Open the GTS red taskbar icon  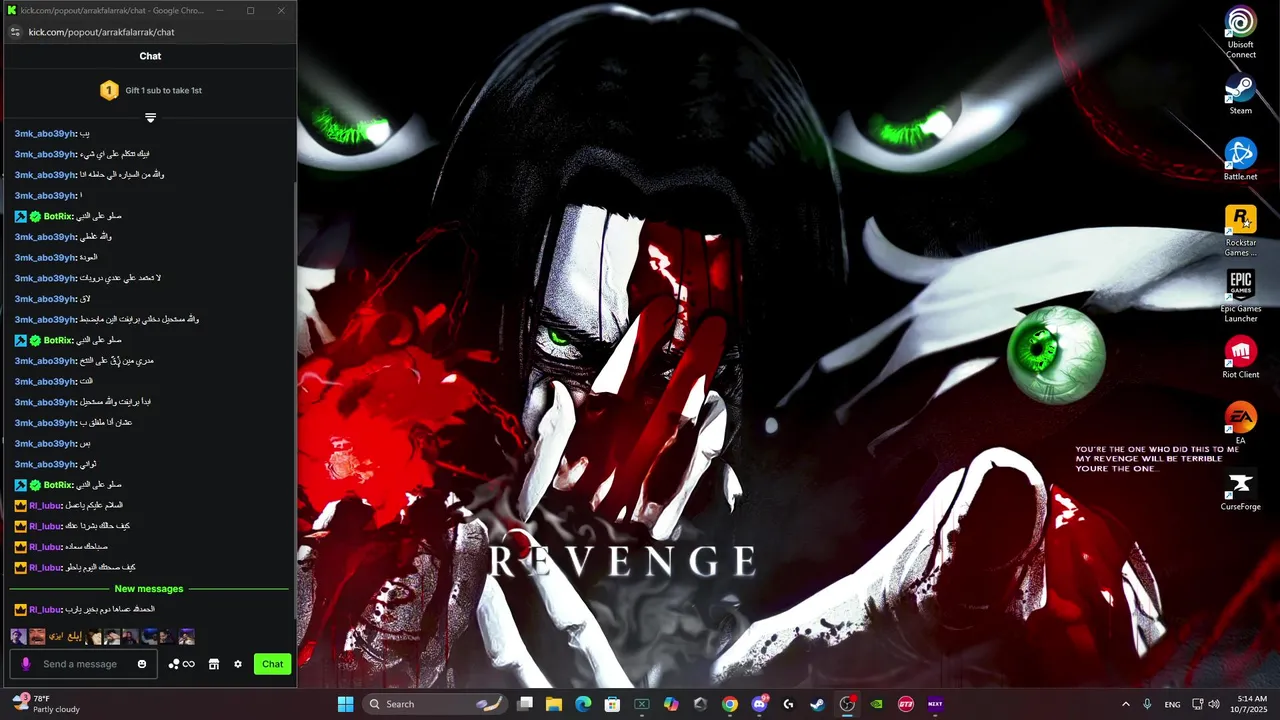coord(906,704)
